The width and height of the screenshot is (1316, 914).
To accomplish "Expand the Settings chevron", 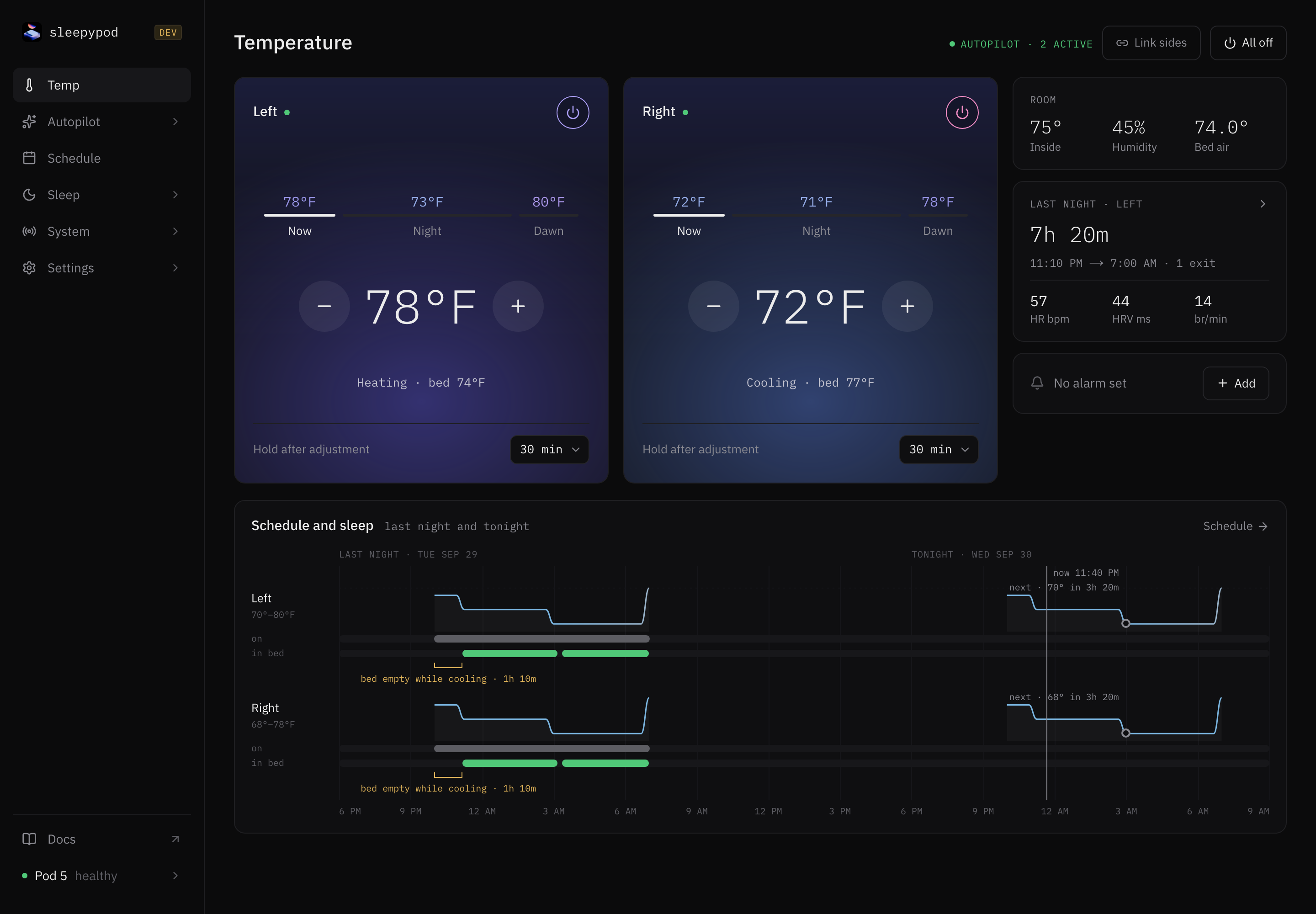I will tap(175, 268).
